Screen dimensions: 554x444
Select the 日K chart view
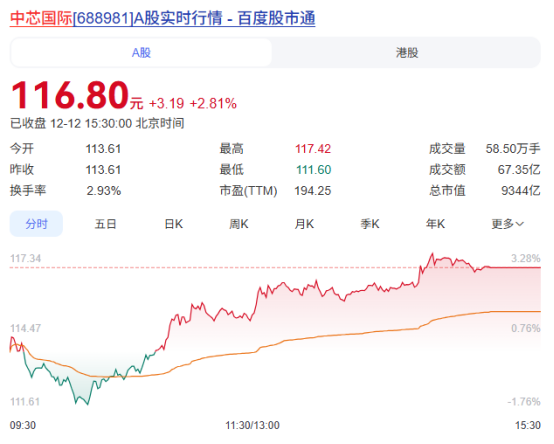pos(173,224)
